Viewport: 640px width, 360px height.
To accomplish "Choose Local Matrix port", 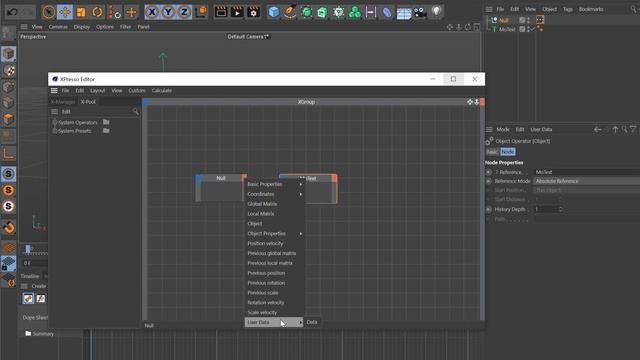I will click(x=275, y=213).
